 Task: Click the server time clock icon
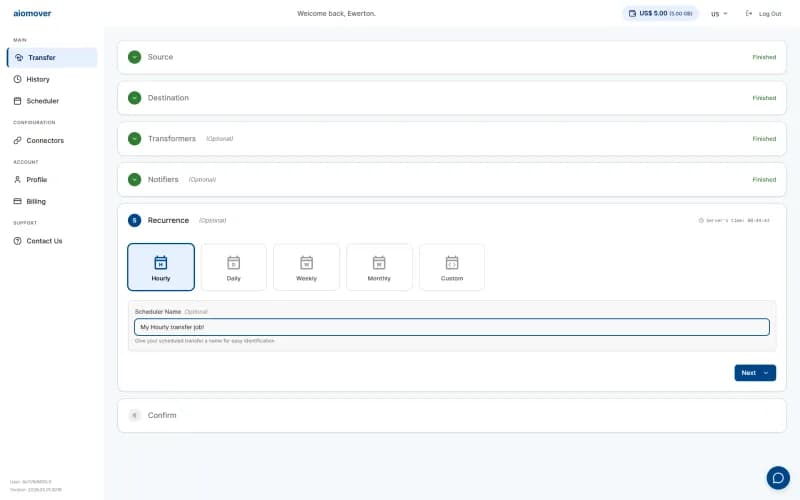tap(701, 220)
